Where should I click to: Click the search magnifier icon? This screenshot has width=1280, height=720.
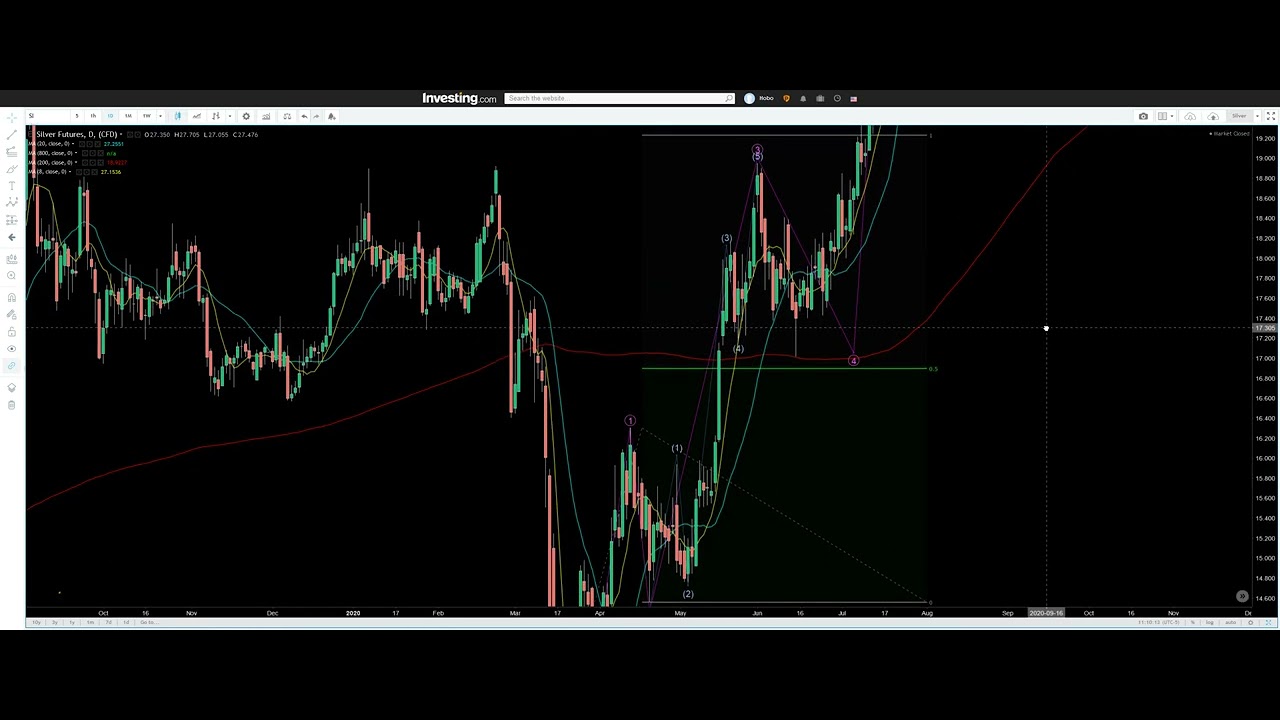tap(729, 98)
